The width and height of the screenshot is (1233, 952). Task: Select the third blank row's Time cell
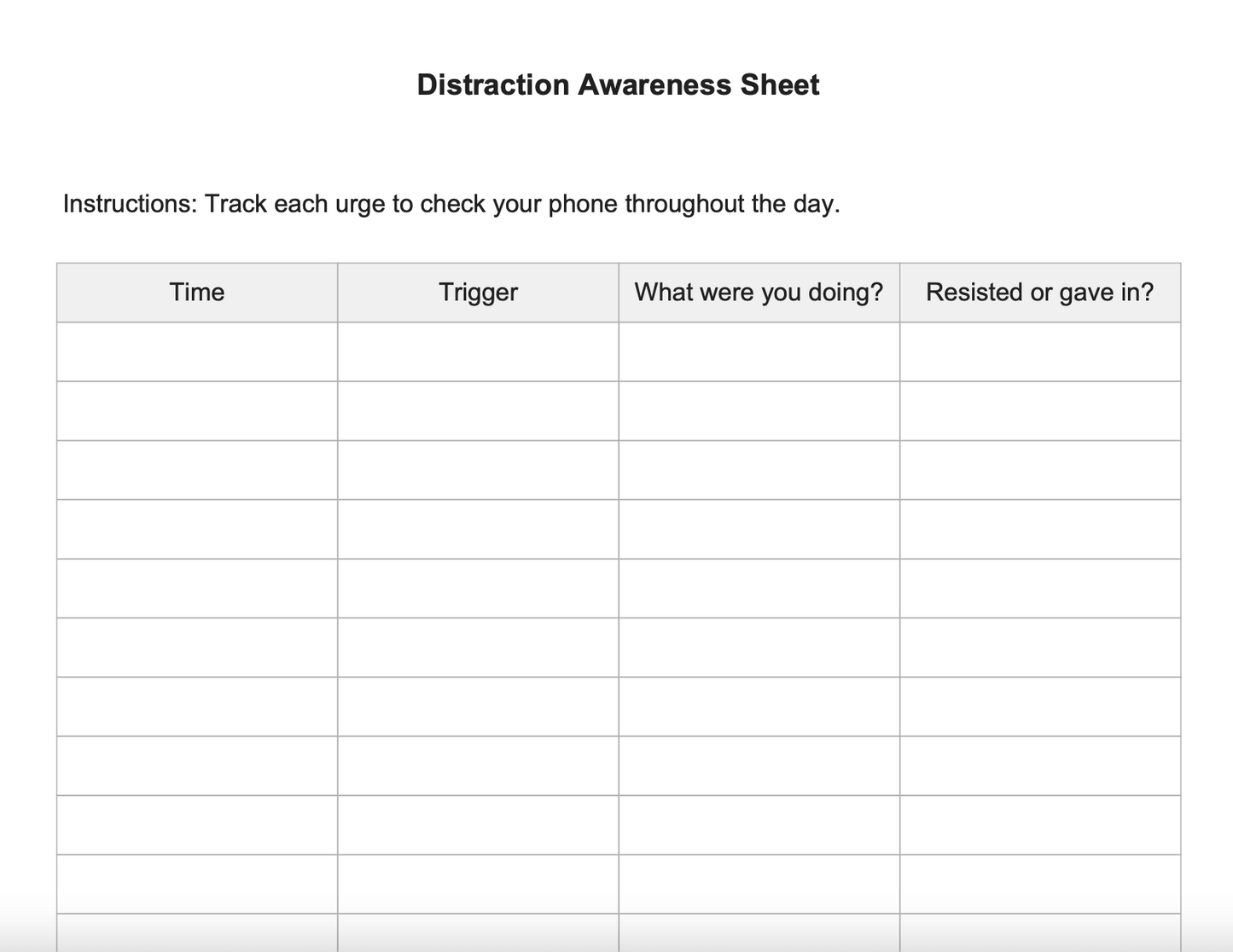point(197,470)
